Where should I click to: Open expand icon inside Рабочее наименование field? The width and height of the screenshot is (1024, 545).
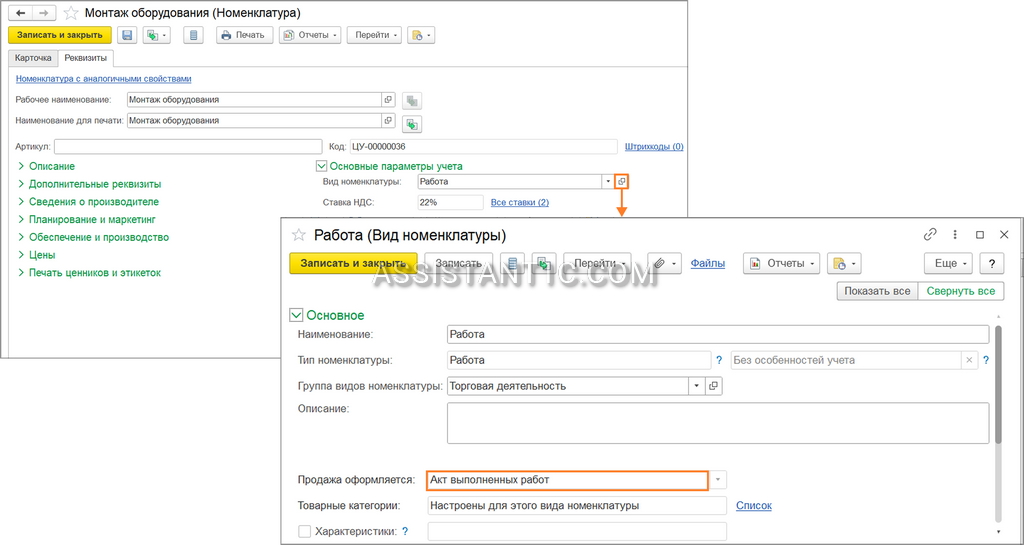coord(388,100)
